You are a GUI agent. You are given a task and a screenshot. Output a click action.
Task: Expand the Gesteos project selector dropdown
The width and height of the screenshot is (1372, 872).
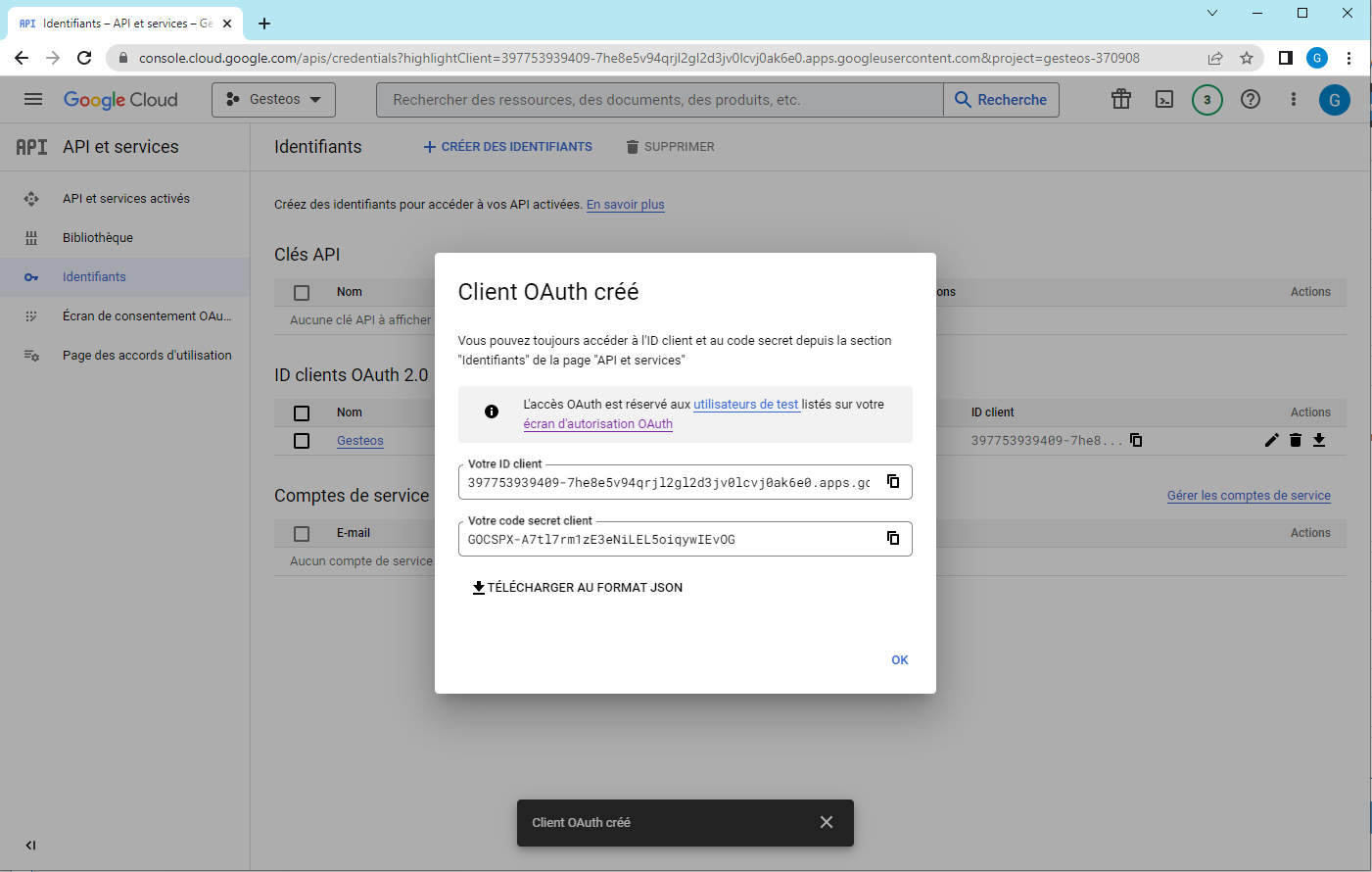pyautogui.click(x=273, y=100)
